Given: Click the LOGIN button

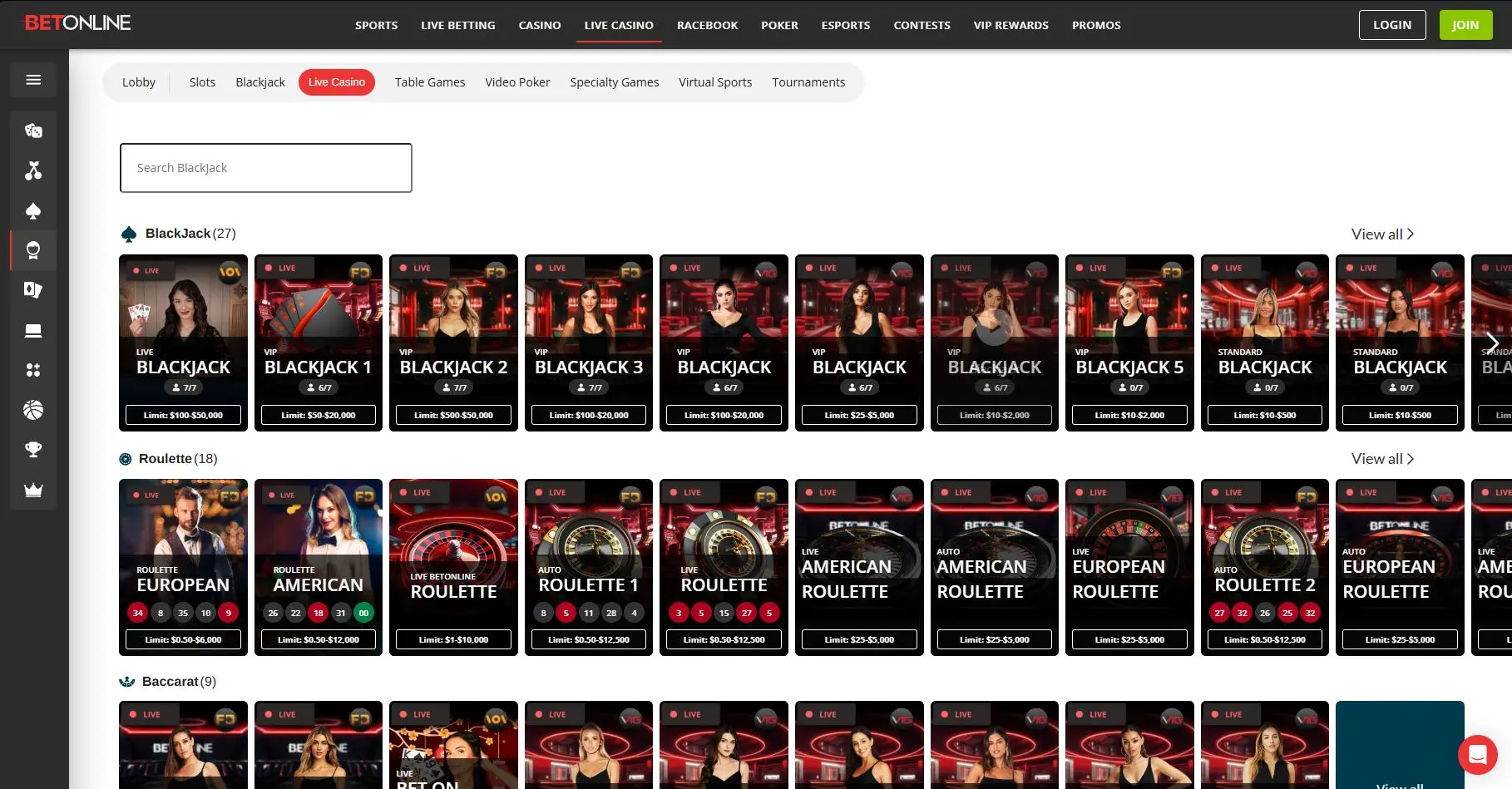Looking at the screenshot, I should click(1392, 25).
